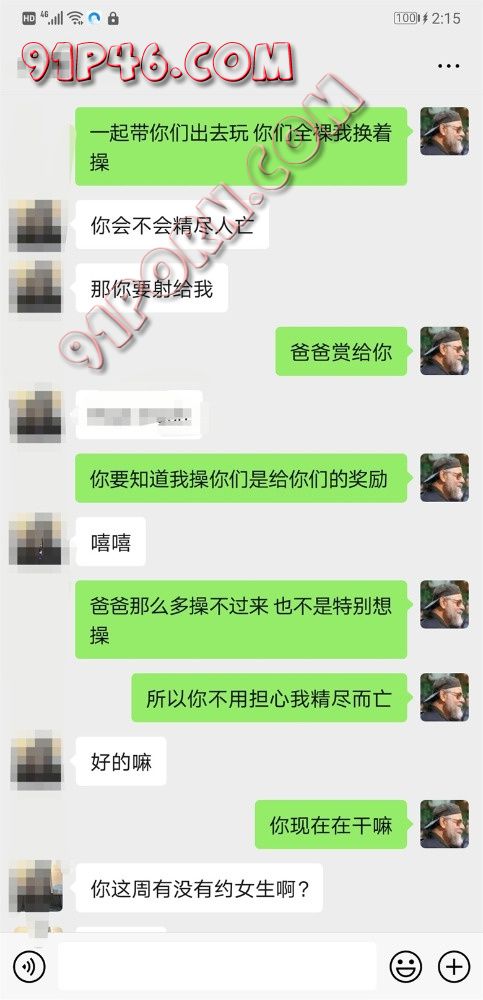Tap blurred avatar beside "你这周有没有约女生啊？"
The image size is (483, 1000).
pos(36,888)
